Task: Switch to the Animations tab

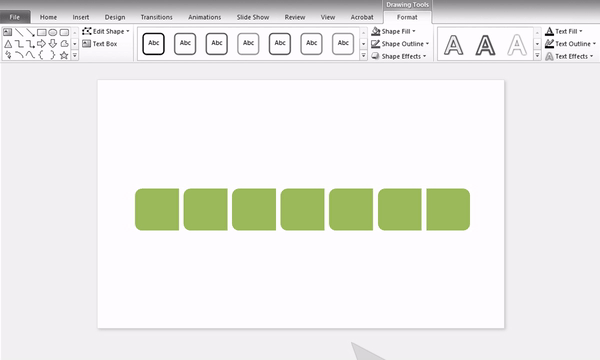Action: tap(204, 17)
